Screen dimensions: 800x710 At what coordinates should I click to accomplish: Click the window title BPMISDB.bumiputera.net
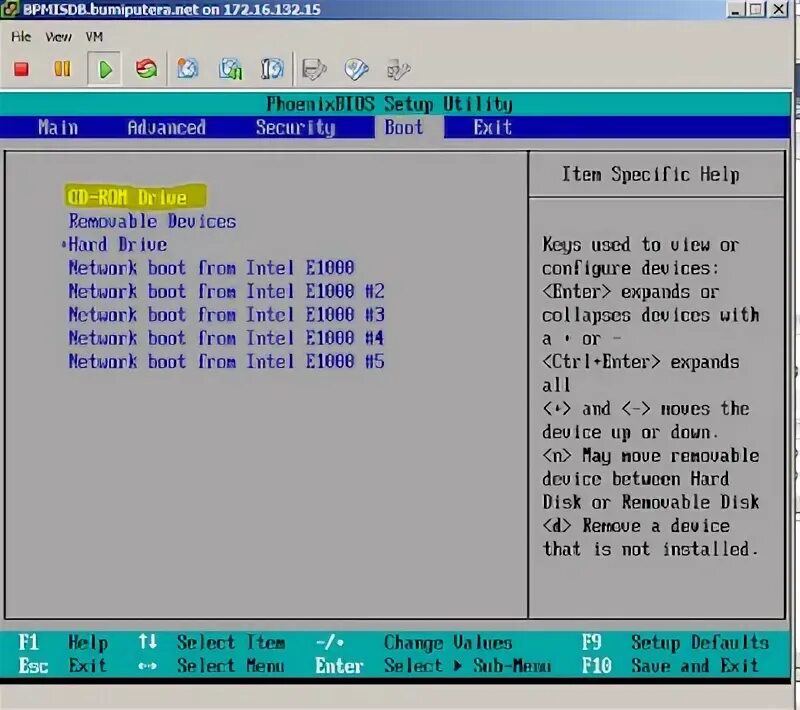click(x=172, y=9)
